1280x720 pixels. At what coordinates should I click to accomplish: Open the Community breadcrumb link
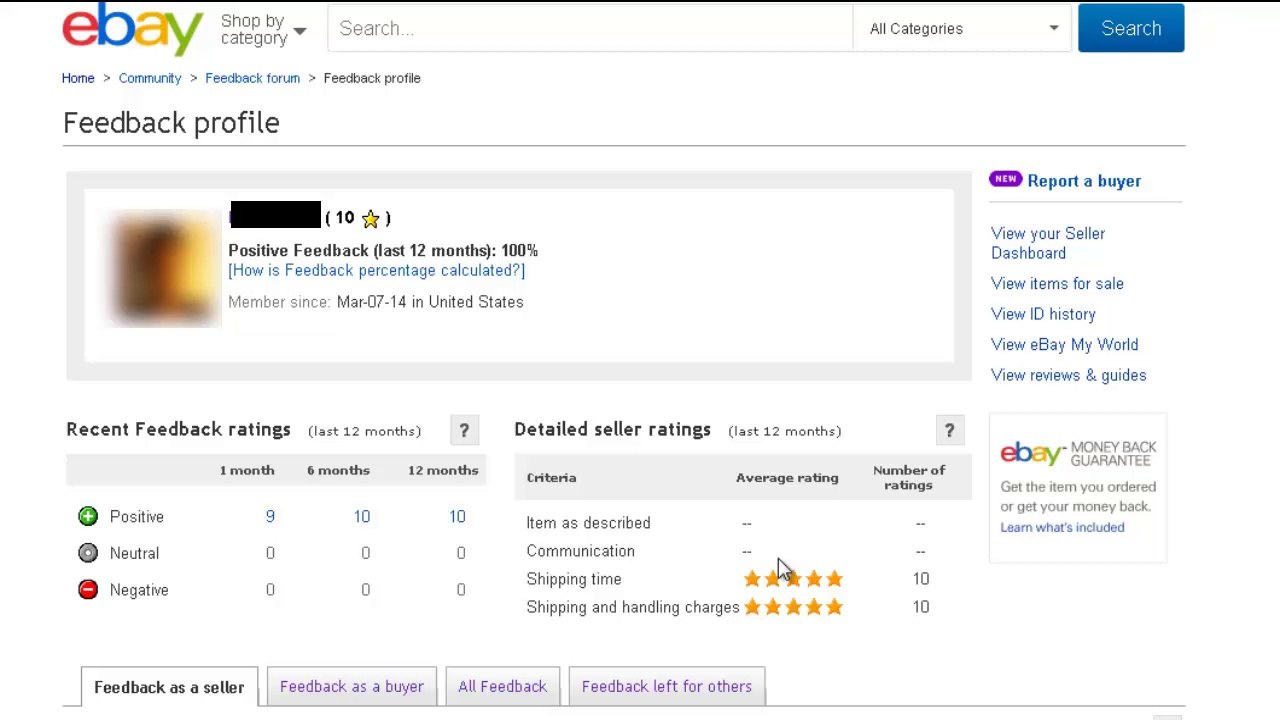(150, 78)
